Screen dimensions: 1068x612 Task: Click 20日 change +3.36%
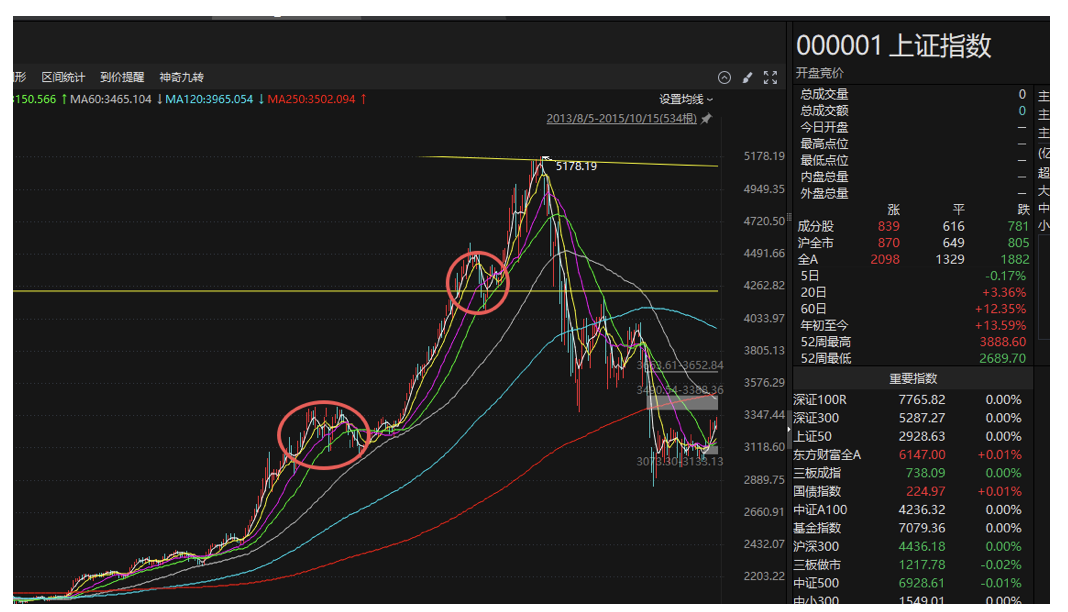(1003, 292)
